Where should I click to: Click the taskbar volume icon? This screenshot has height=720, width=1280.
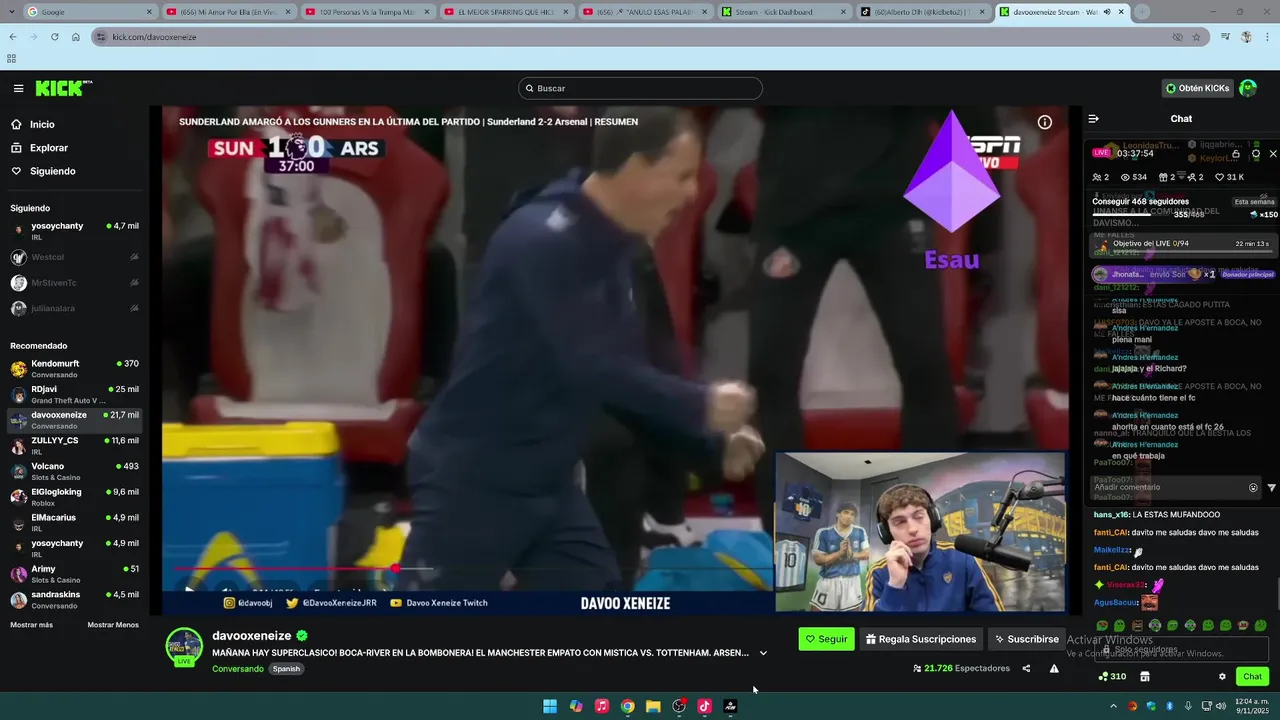pyautogui.click(x=1220, y=706)
